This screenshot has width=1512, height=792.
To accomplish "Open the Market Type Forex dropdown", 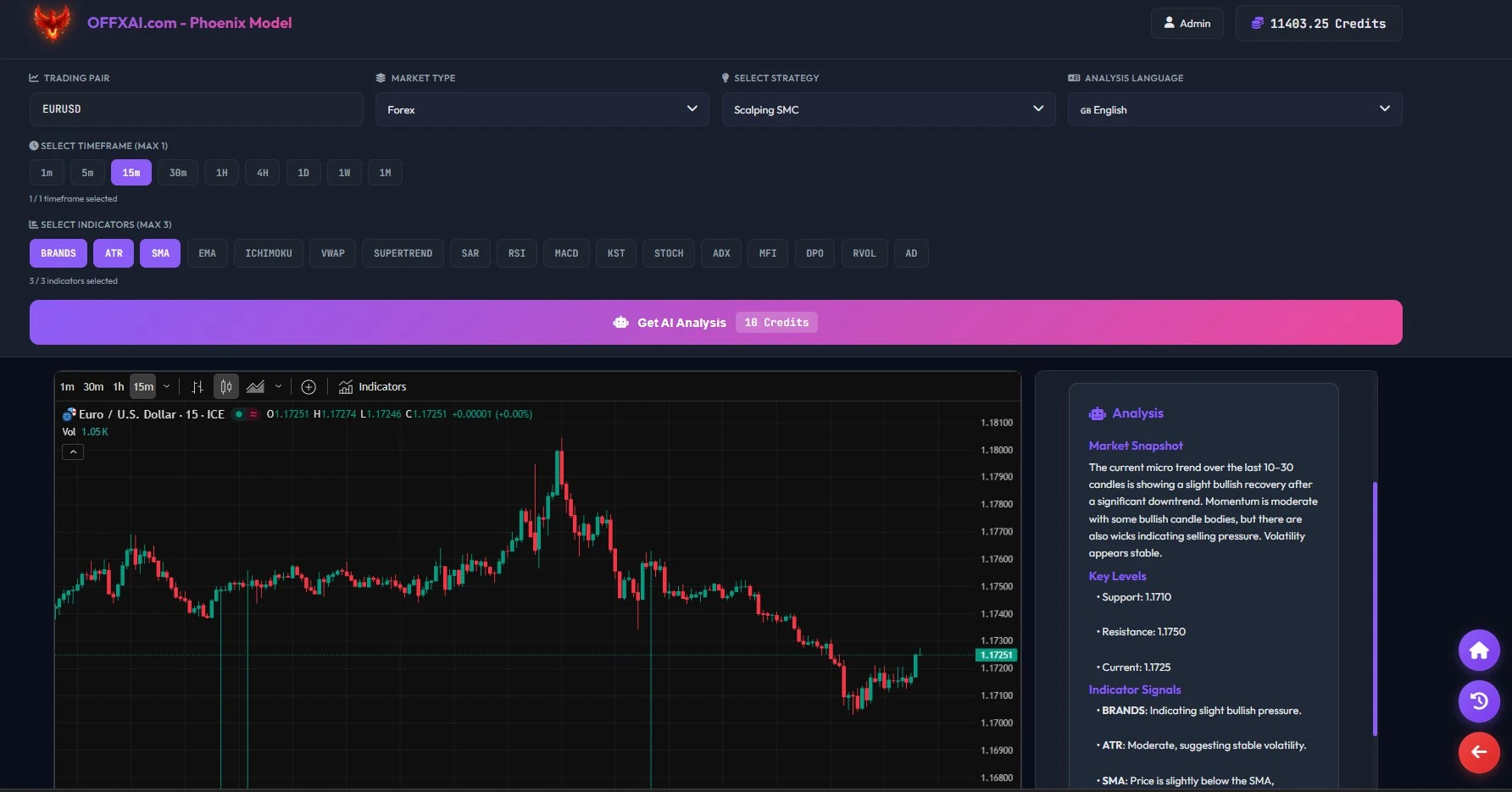I will [542, 109].
